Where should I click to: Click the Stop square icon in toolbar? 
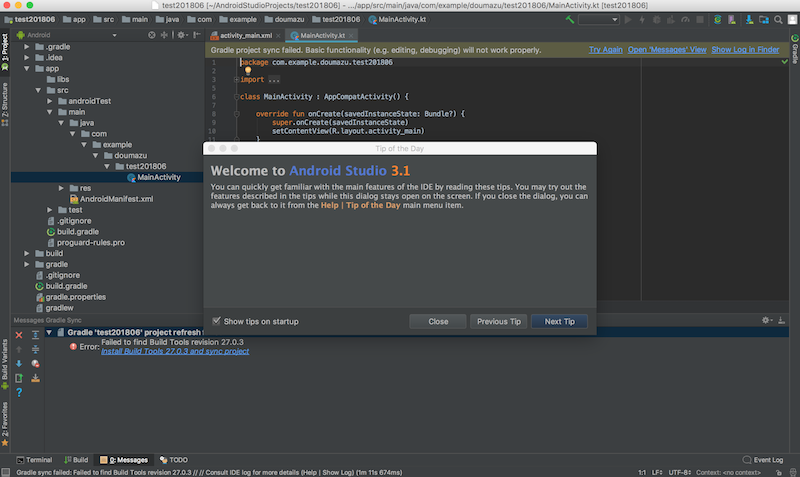700,19
